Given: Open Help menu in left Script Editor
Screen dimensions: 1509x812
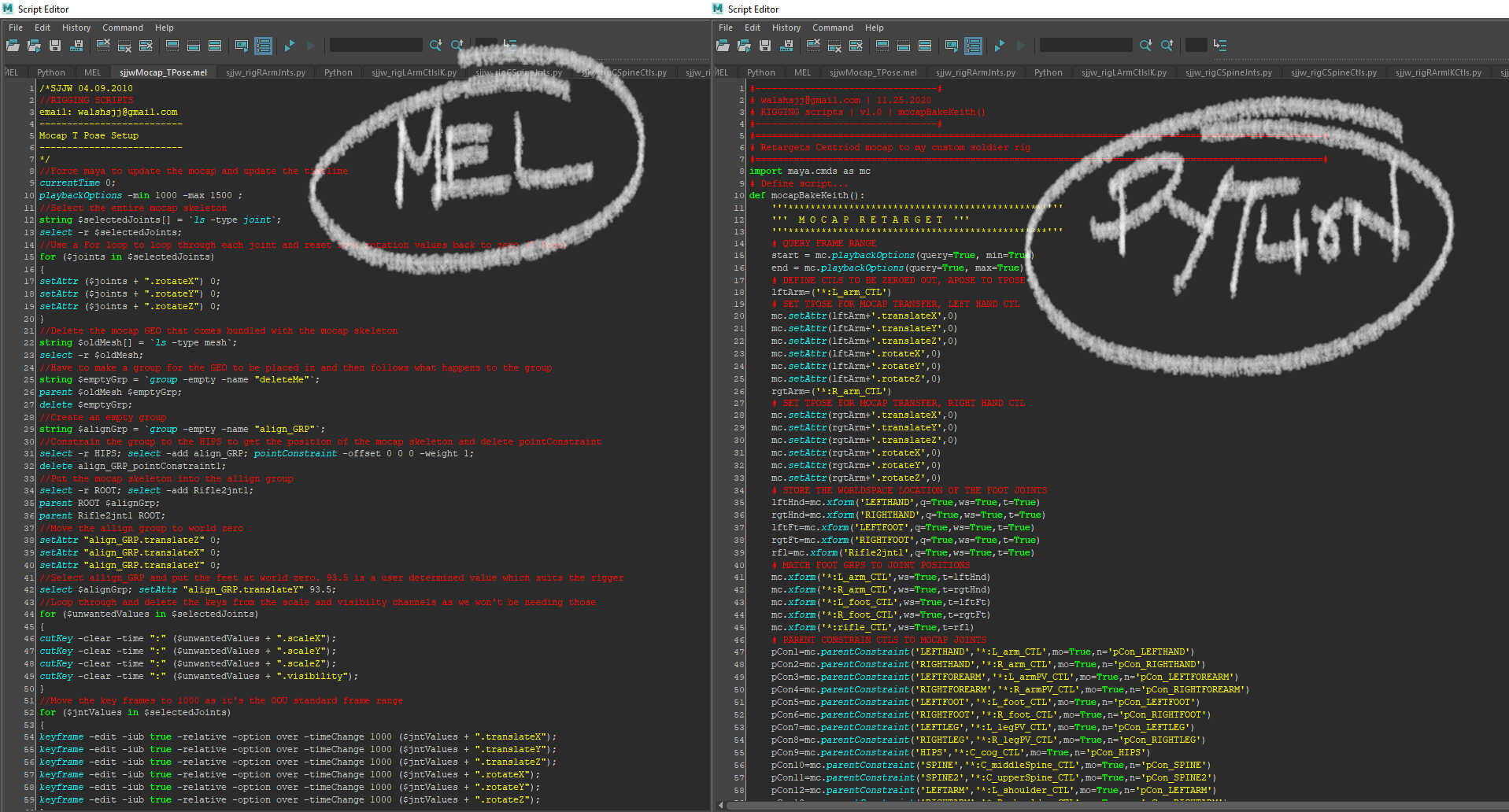Looking at the screenshot, I should tap(165, 28).
